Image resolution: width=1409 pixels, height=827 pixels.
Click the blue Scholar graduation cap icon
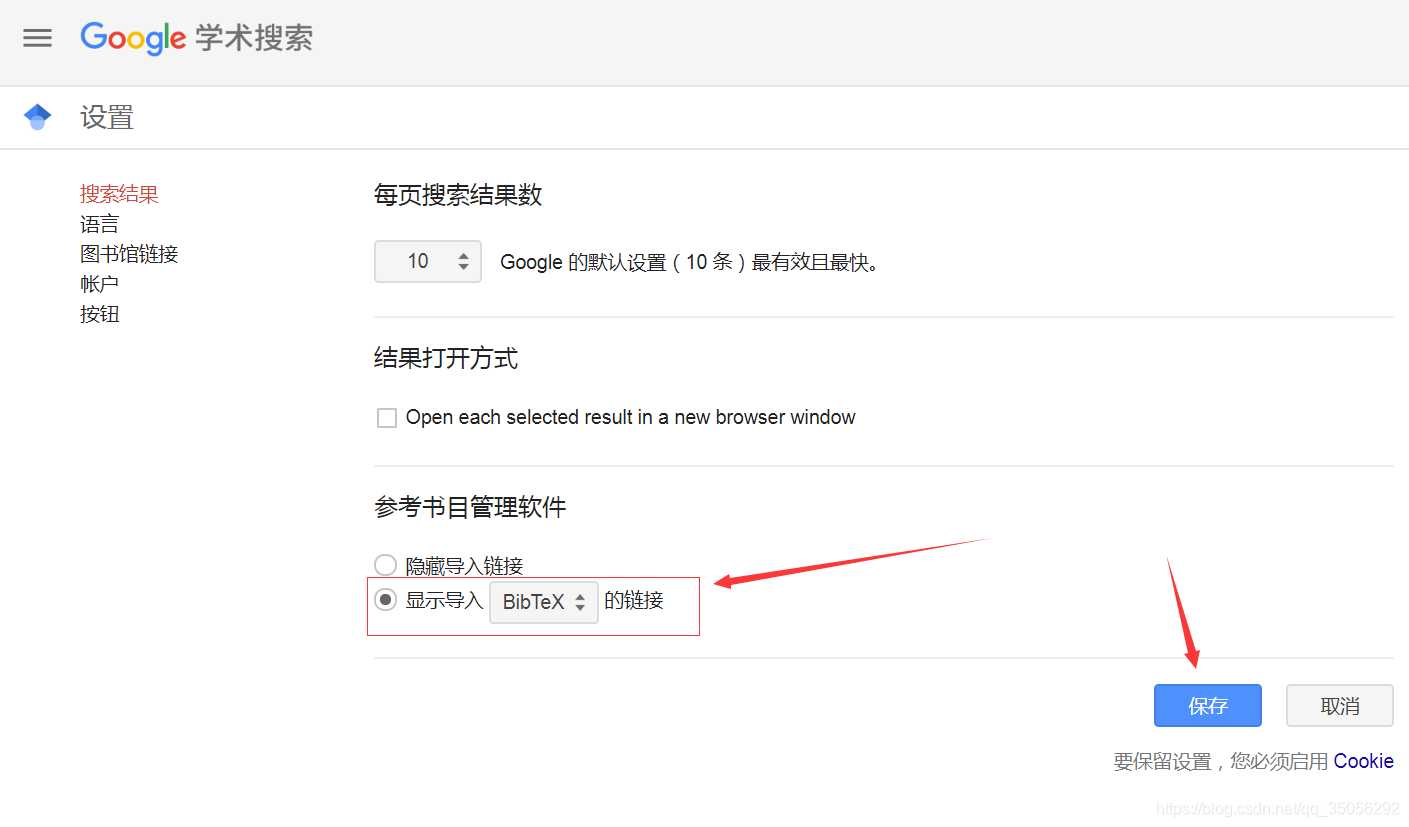[37, 117]
